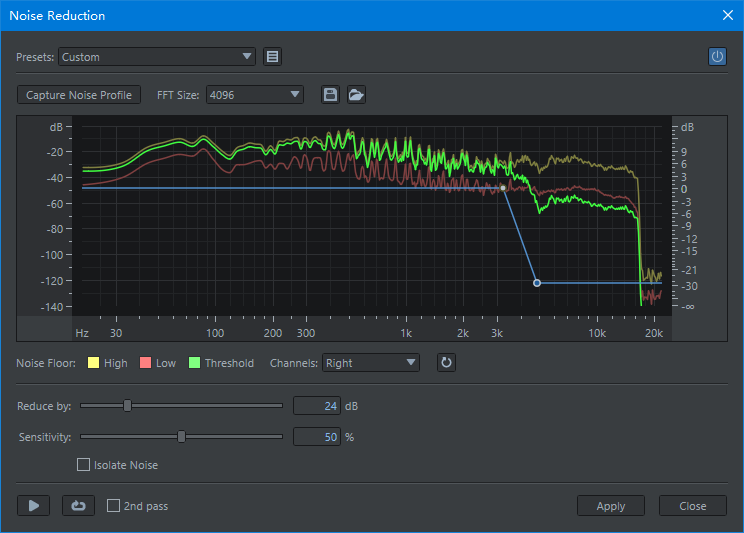Screen dimensions: 744x533
Task: Click the Reduce by slider handle
Action: coord(127,406)
